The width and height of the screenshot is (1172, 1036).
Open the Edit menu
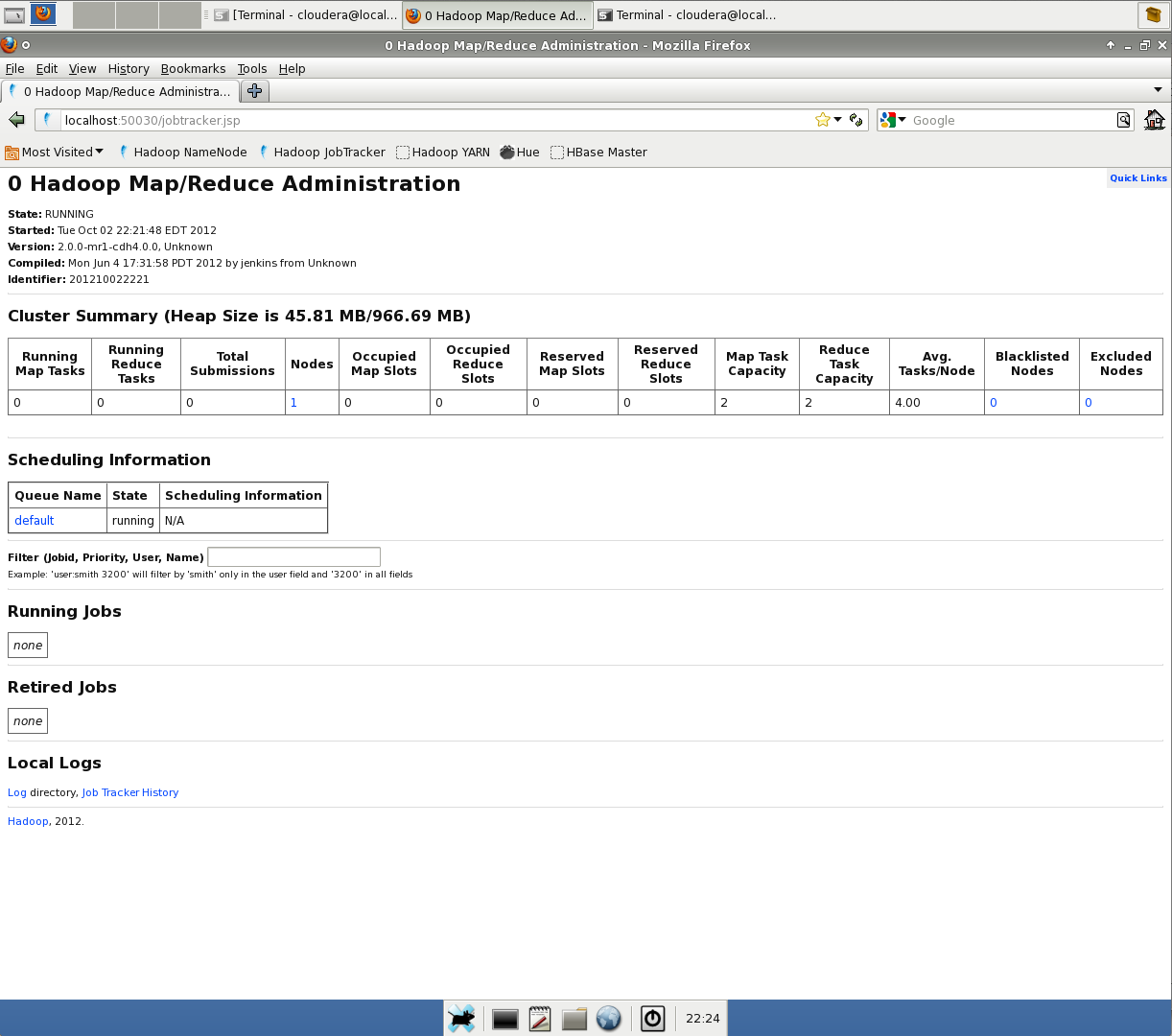click(x=47, y=68)
